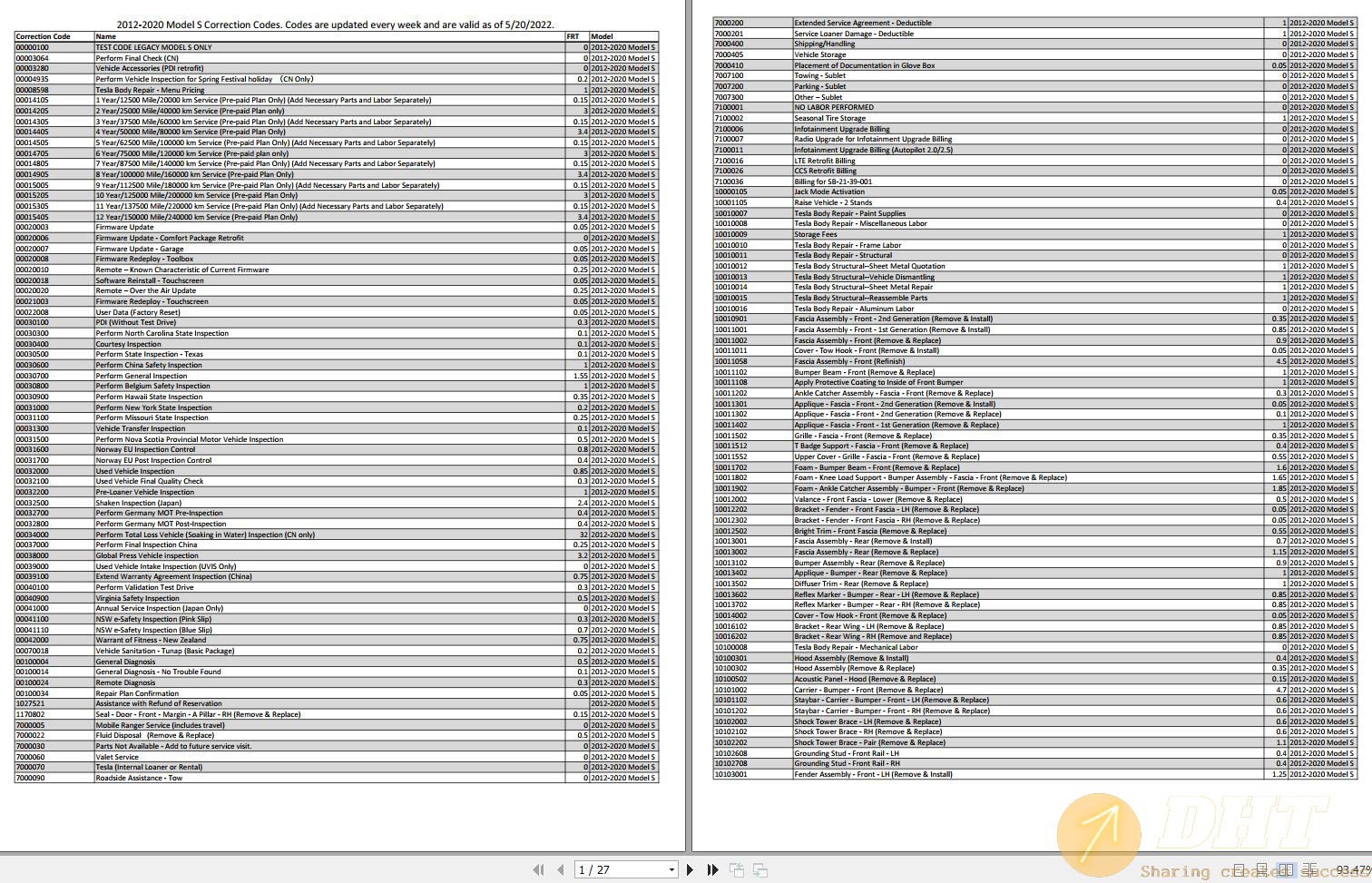Screen dimensions: 1372x883
Task: Click the 'Name' column header
Action: pyautogui.click(x=106, y=36)
